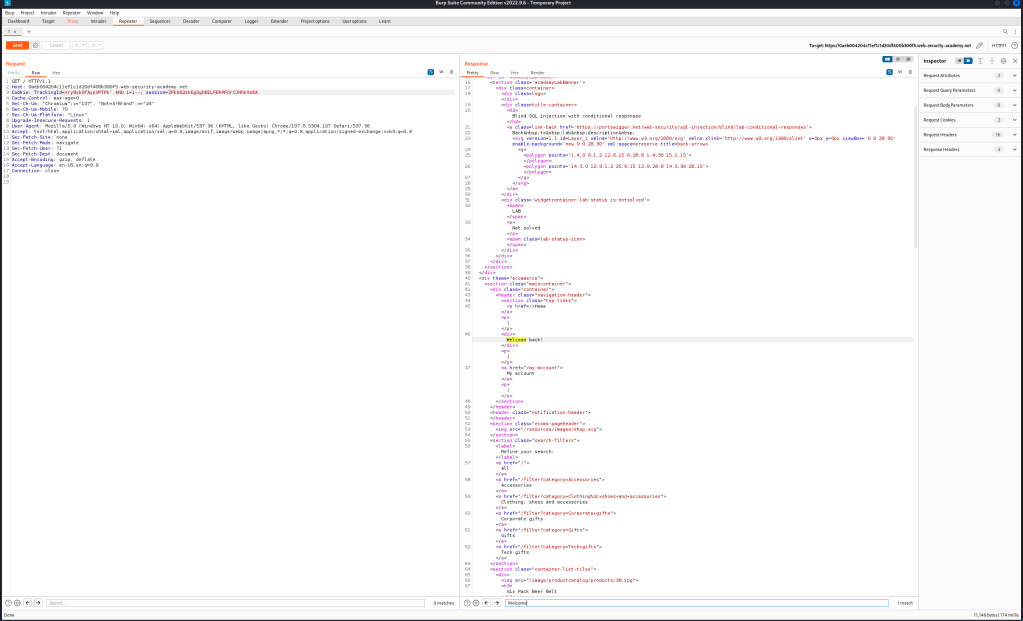Toggle the HTTP/1 protocol selector
The image size is (1023, 621).
tap(998, 45)
